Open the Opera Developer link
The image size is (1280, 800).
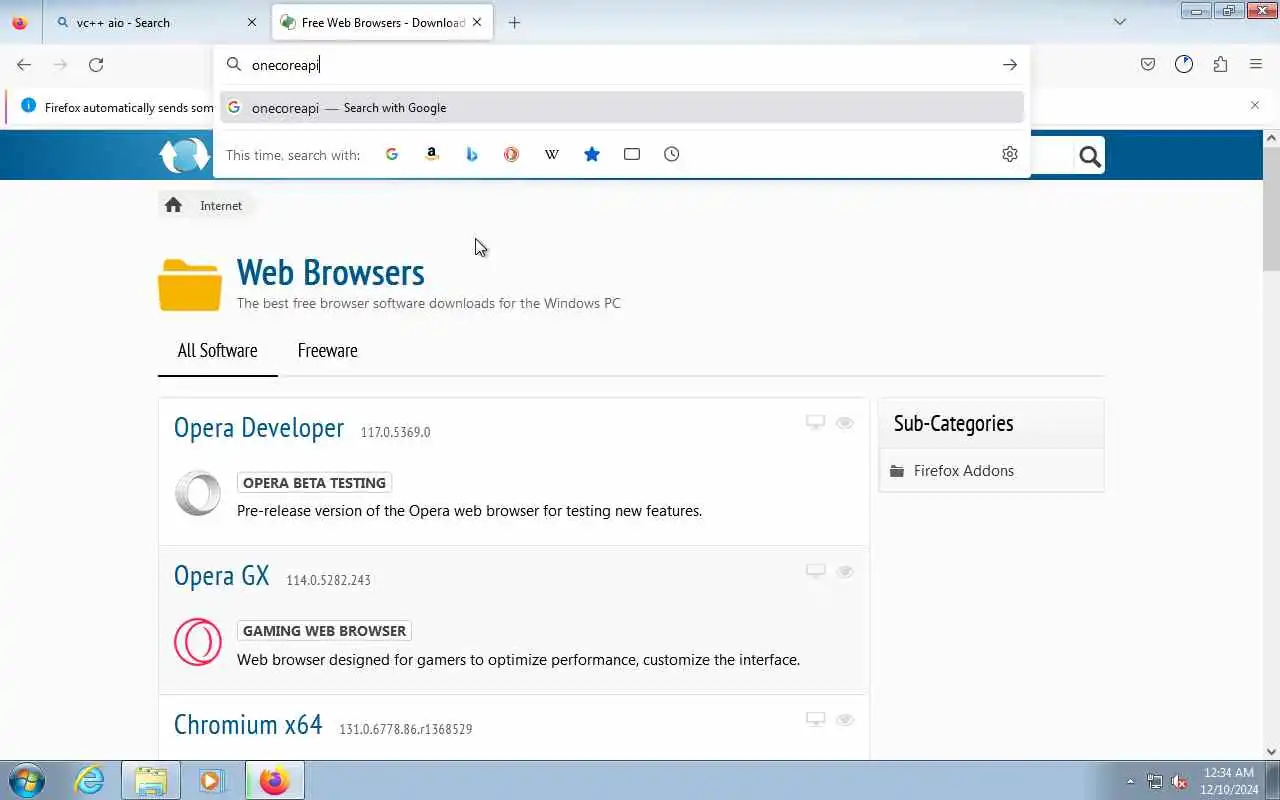[259, 428]
